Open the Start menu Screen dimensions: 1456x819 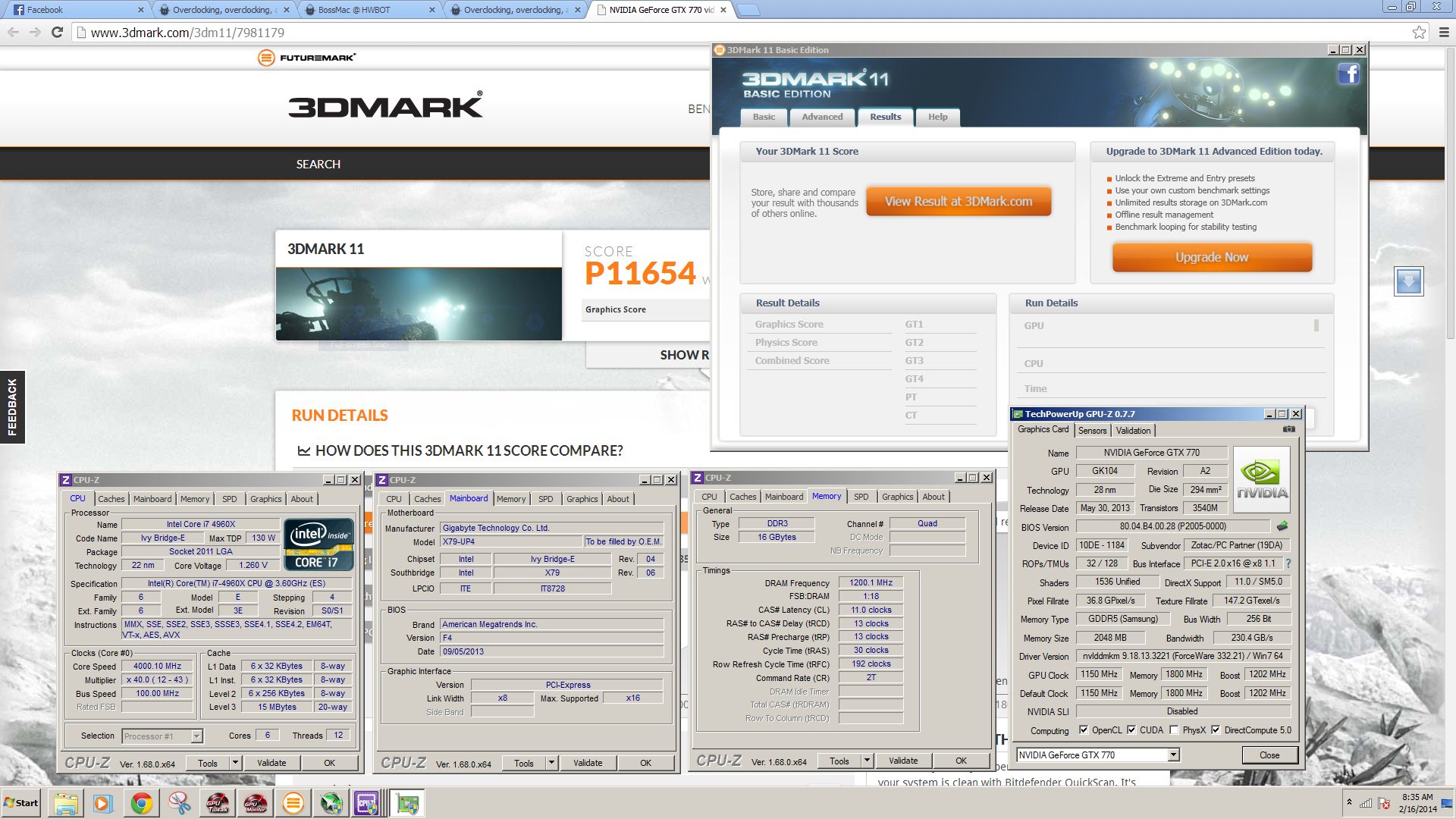(21, 803)
